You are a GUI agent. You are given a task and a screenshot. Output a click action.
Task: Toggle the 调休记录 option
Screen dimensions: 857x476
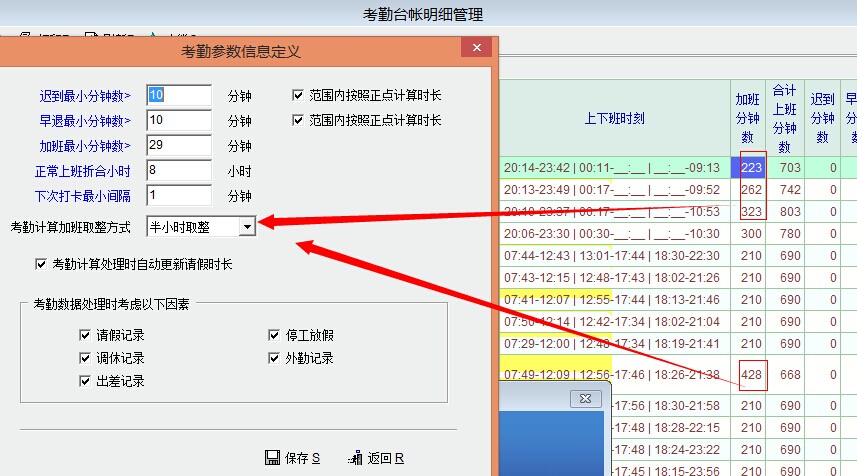coord(85,358)
